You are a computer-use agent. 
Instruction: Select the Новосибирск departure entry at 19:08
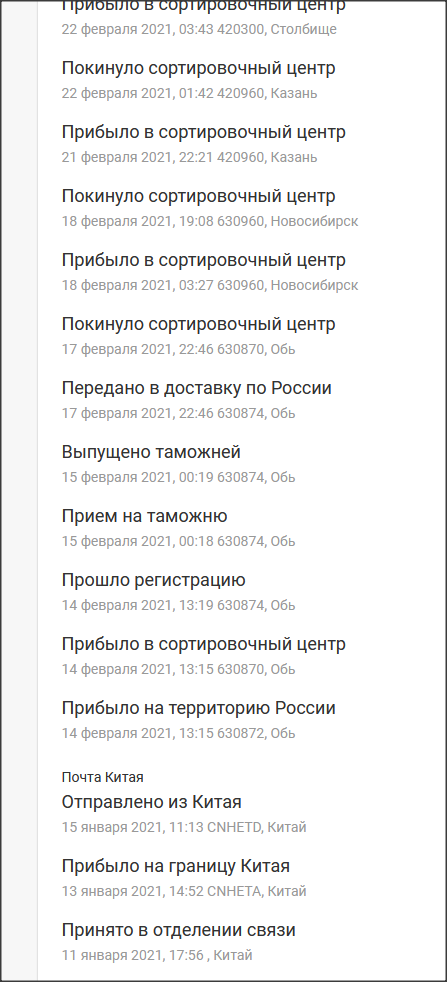tap(210, 208)
